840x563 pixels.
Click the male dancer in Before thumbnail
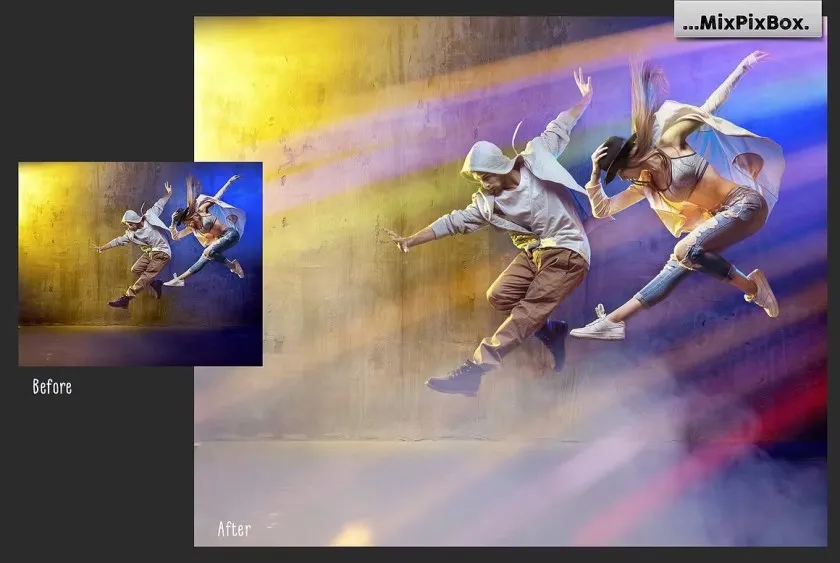pos(140,250)
